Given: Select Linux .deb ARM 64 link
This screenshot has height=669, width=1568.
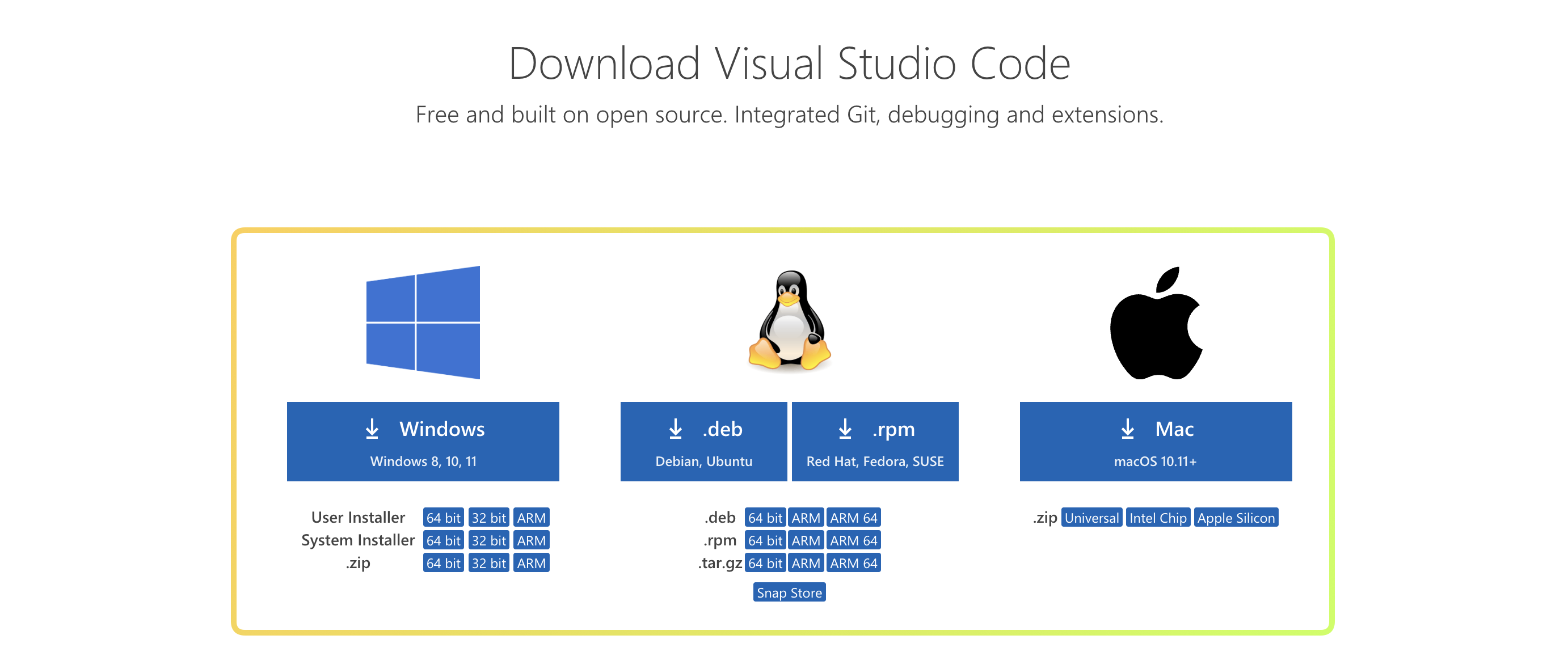Looking at the screenshot, I should (x=853, y=518).
